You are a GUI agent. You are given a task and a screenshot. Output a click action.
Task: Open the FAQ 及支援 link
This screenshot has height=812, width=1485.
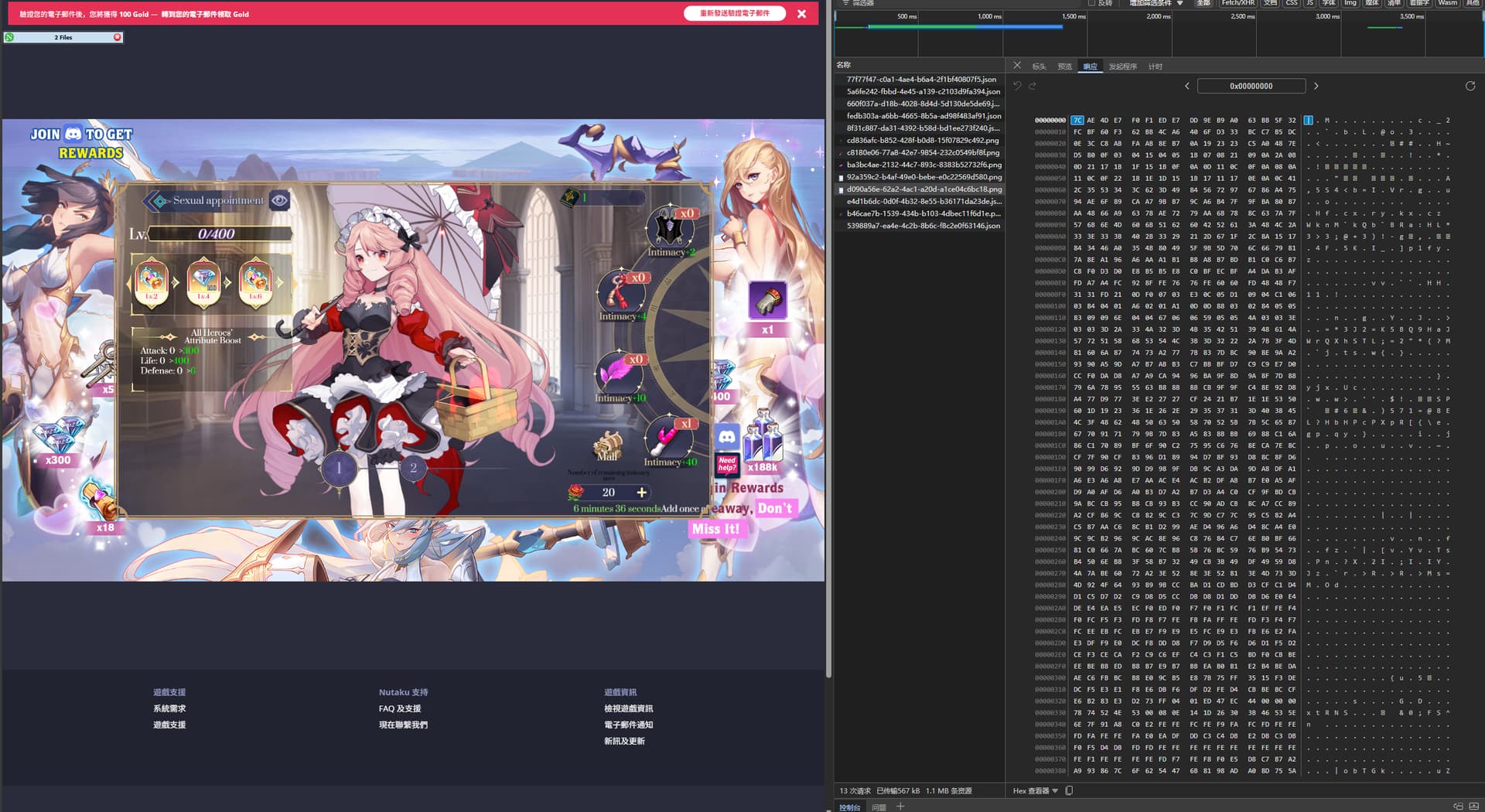pyautogui.click(x=400, y=708)
